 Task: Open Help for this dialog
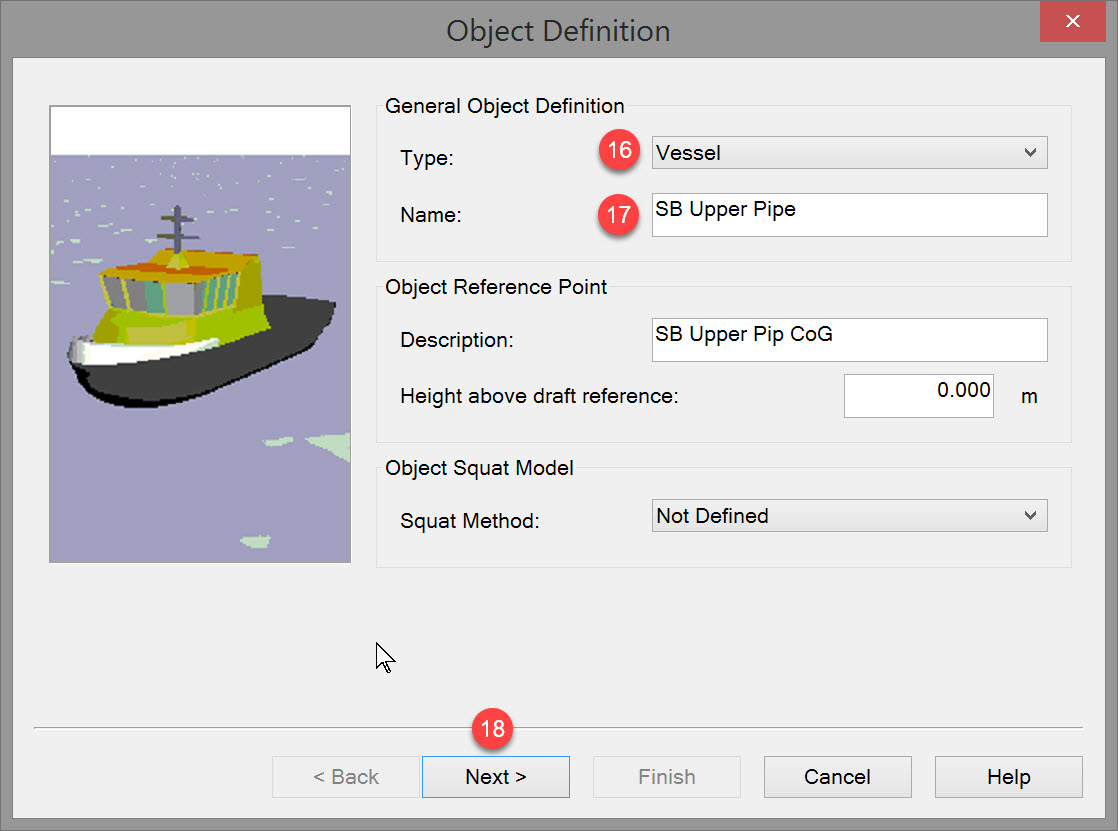[1008, 777]
